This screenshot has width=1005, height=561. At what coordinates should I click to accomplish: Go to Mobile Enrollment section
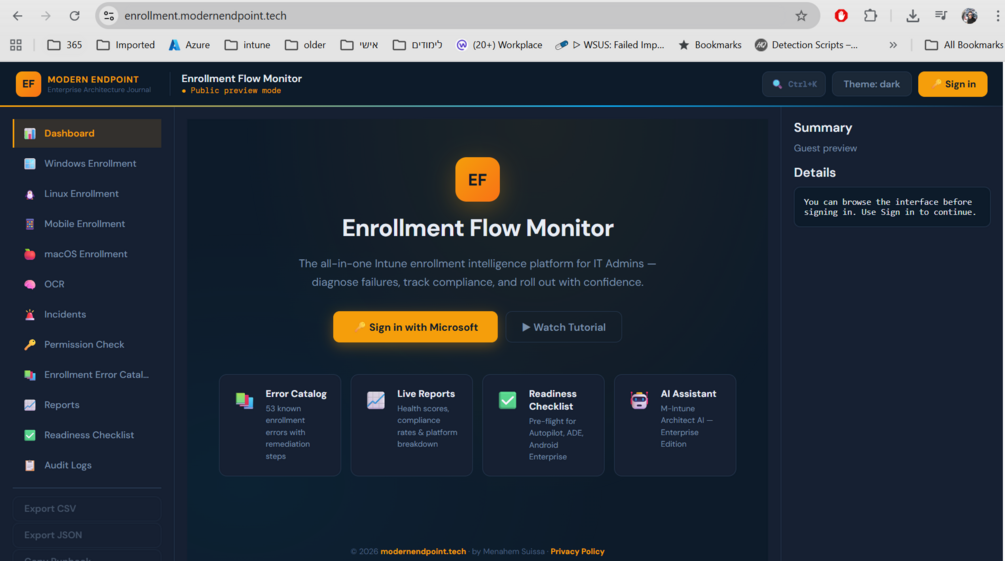point(87,224)
